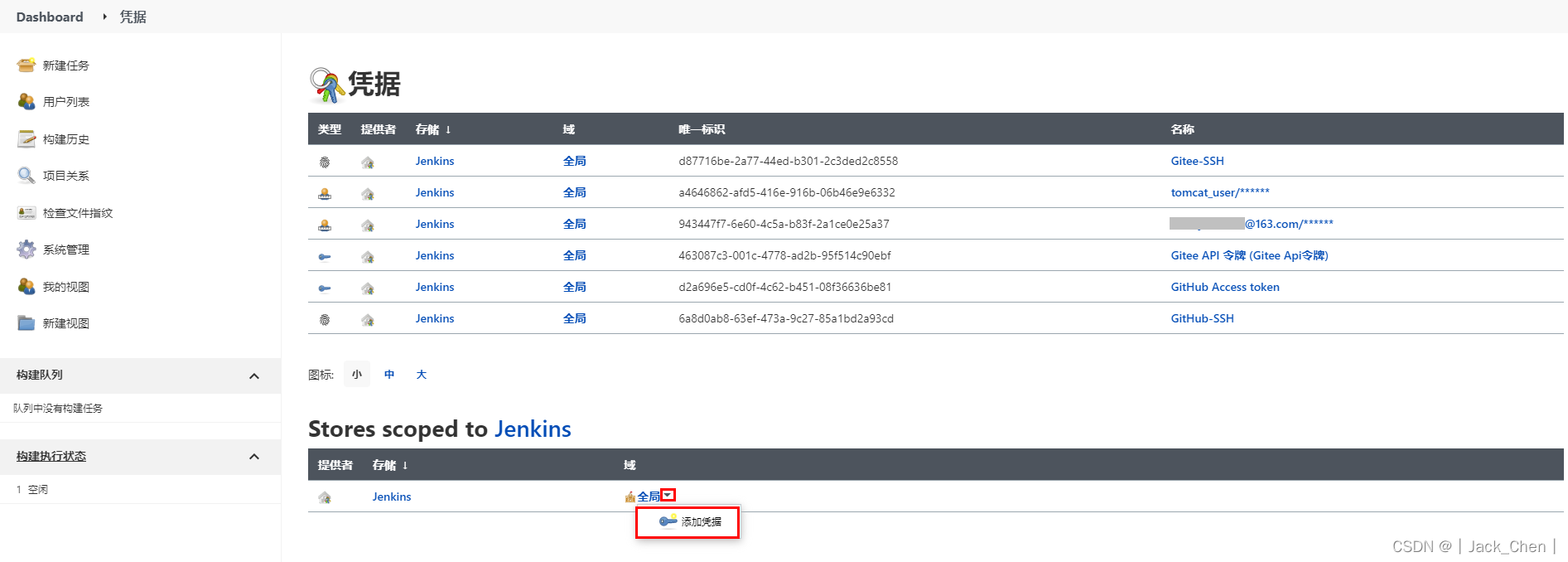Click the 我的视图 icon
Image resolution: width=1568 pixels, height=562 pixels.
pos(27,287)
